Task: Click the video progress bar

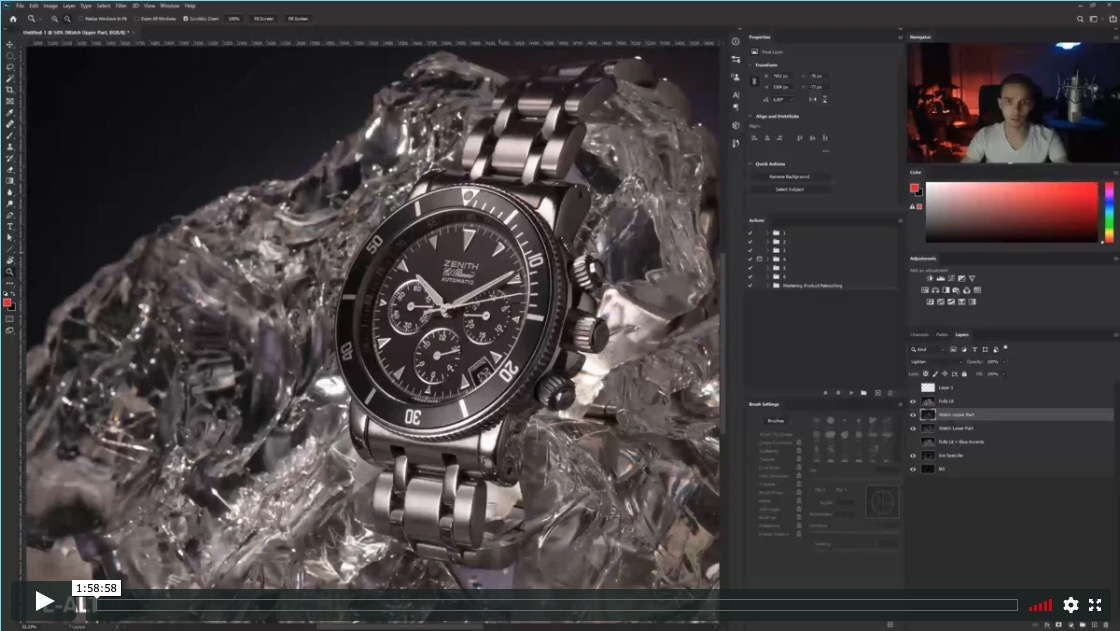Action: coord(557,605)
